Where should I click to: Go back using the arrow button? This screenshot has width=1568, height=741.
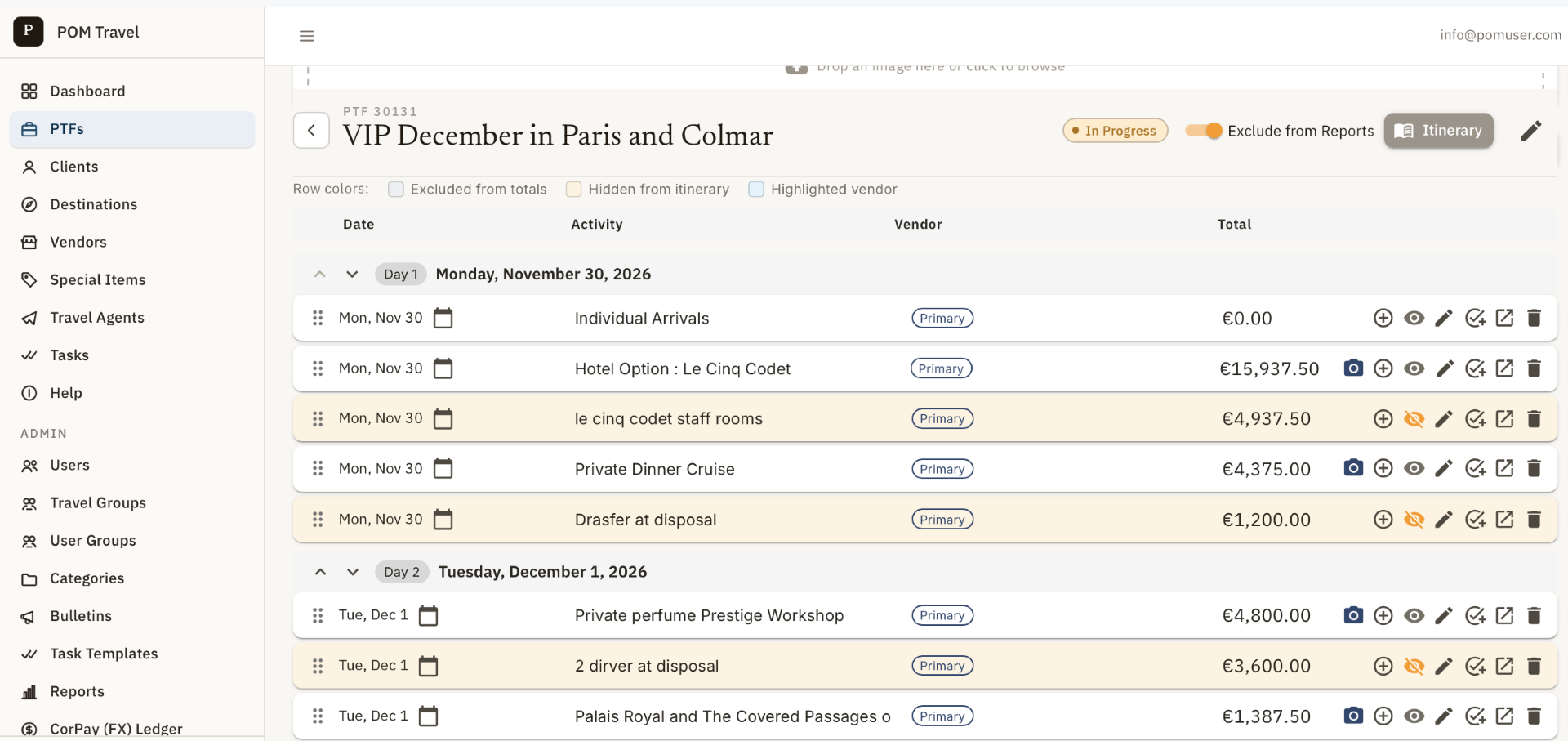point(311,131)
